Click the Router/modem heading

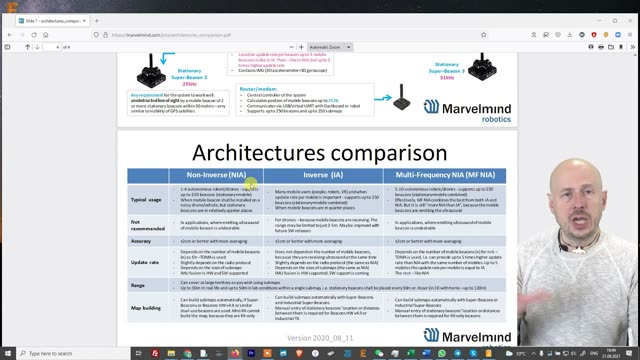(258, 89)
